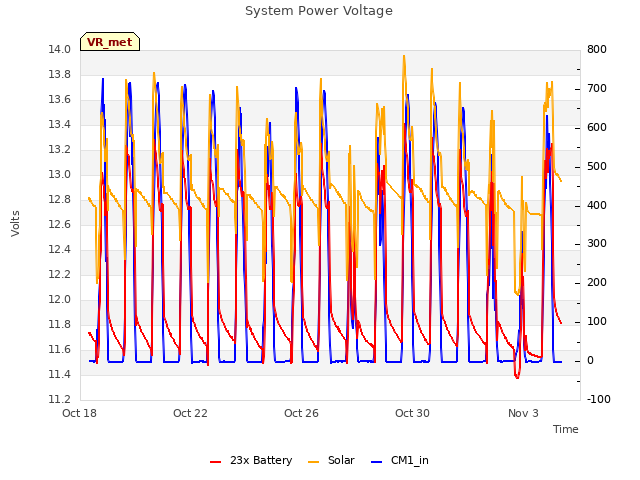The width and height of the screenshot is (640, 480).
Task: Click the 12.0 left axis value
Action: pos(60,299)
